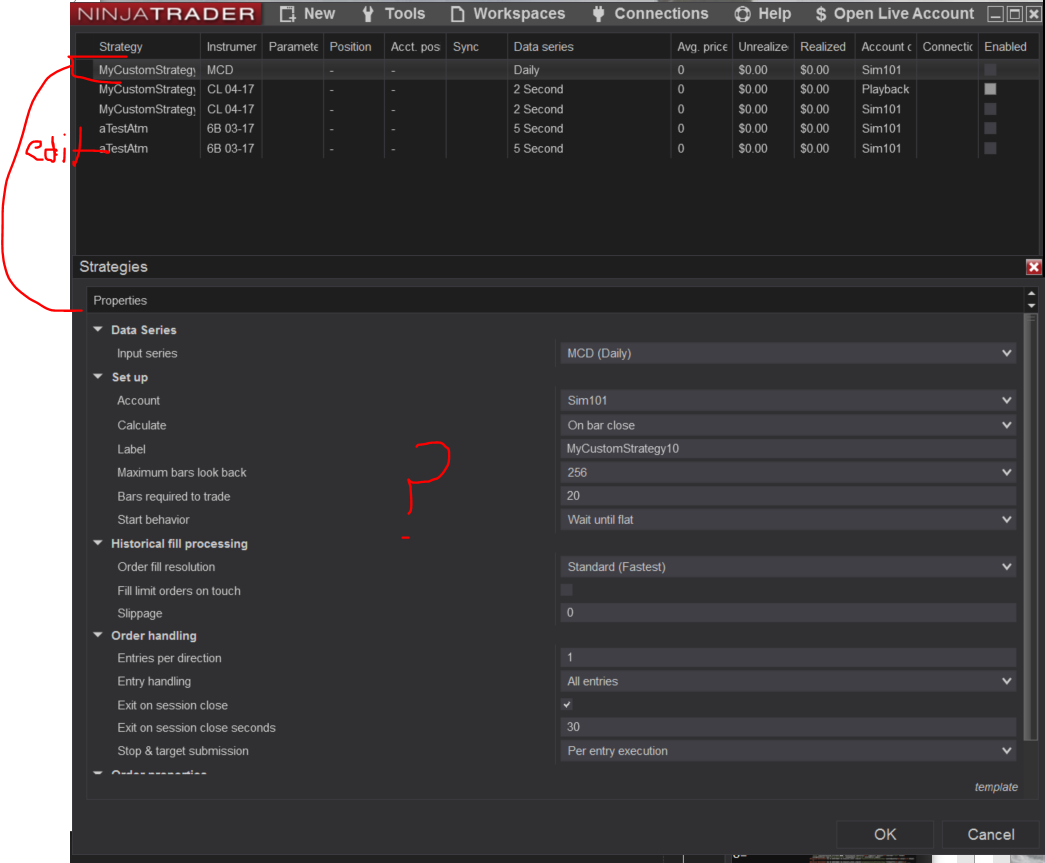1045x863 pixels.
Task: Select MyCustomStrategy row with Playback account
Action: [x=557, y=89]
